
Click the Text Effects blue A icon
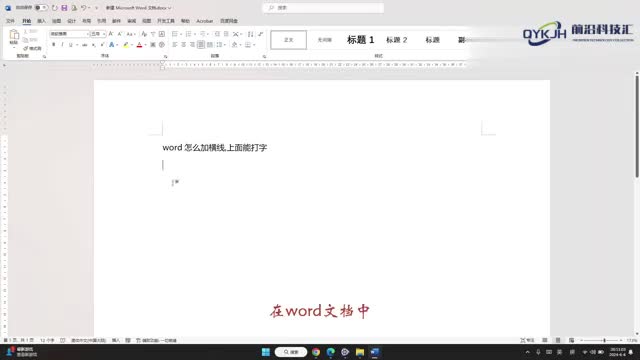[x=111, y=44]
